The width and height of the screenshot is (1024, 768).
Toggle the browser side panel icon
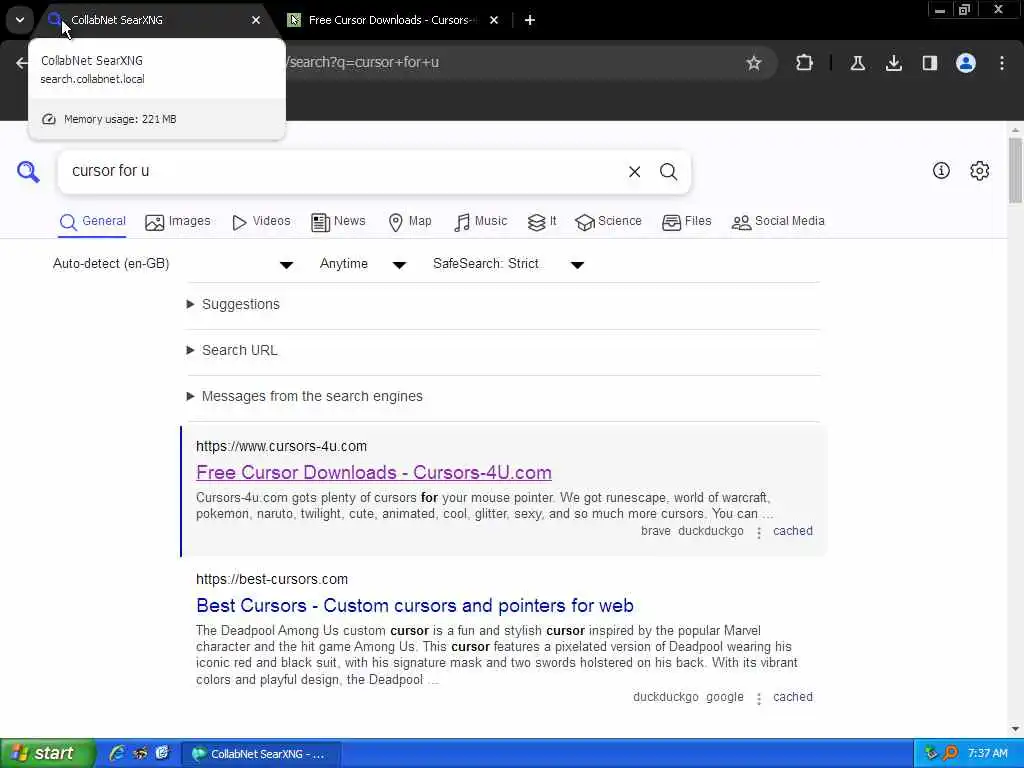pos(929,63)
